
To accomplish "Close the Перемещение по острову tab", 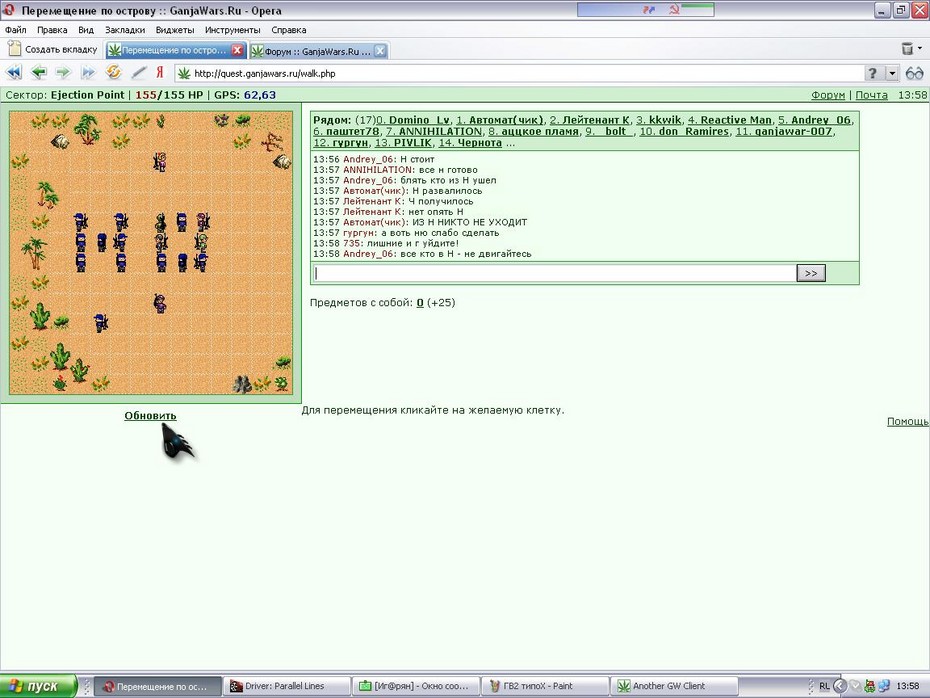I will point(237,50).
